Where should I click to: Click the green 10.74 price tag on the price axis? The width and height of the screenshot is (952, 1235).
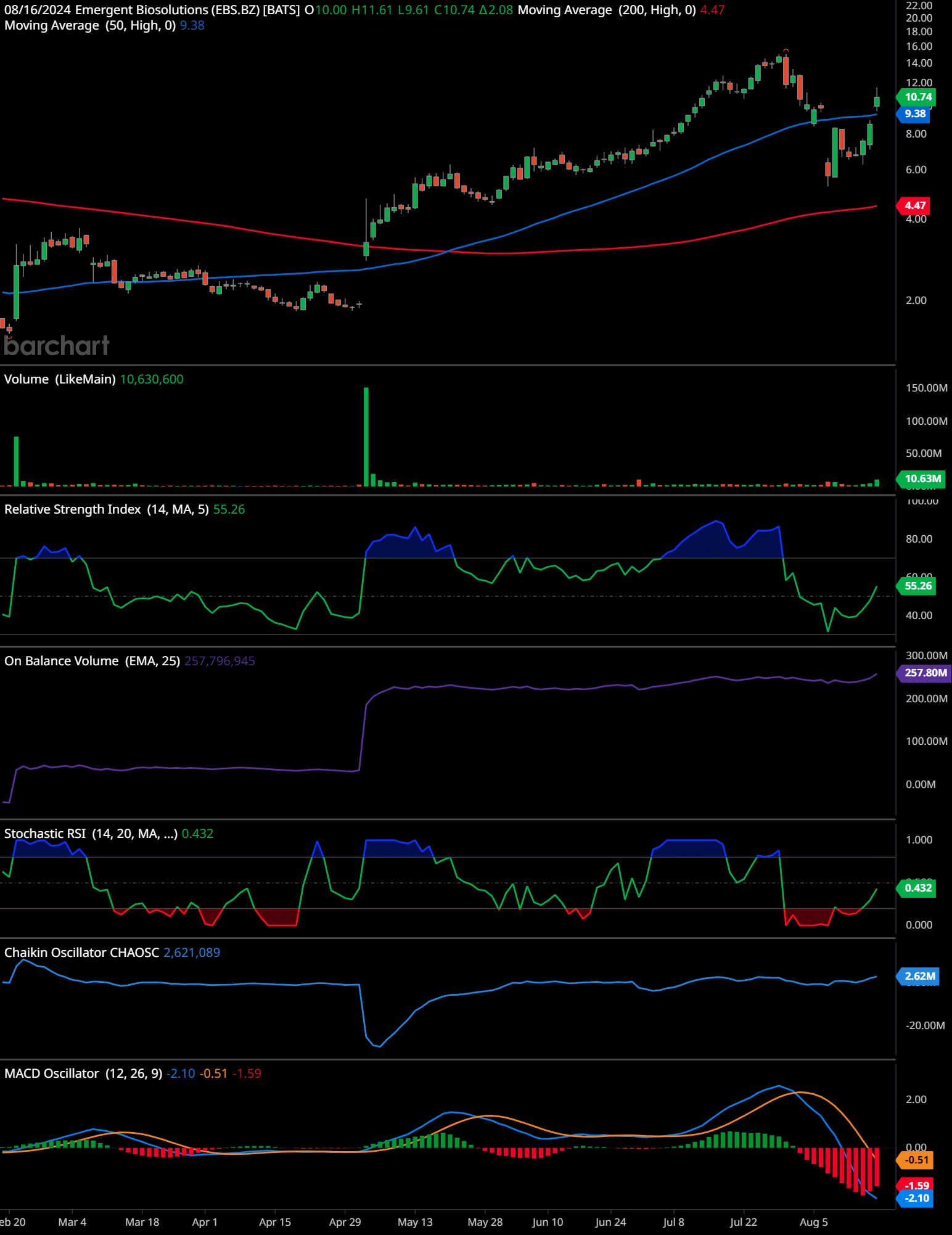(x=917, y=97)
